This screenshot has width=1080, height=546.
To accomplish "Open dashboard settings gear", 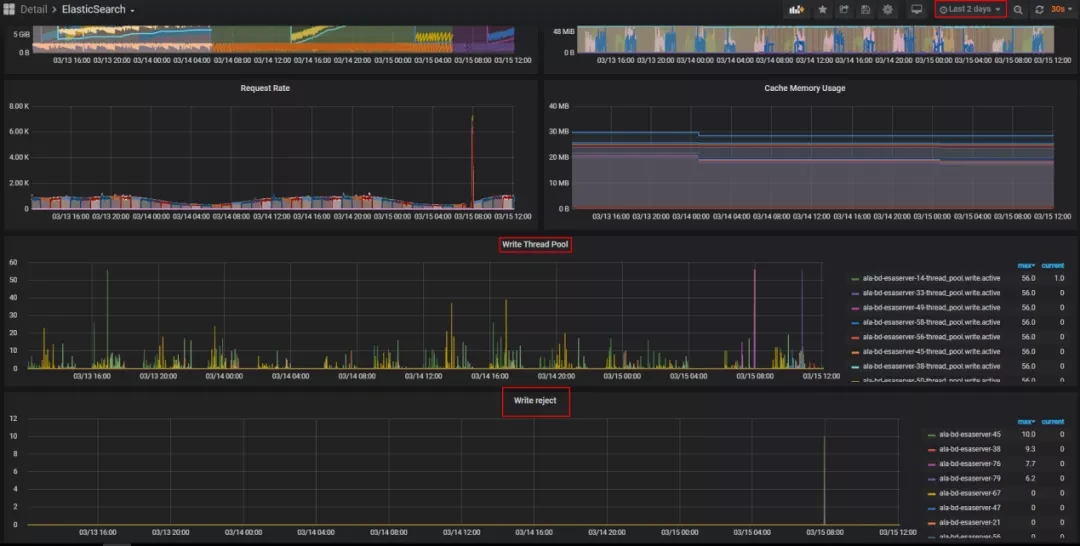I will 887,9.
